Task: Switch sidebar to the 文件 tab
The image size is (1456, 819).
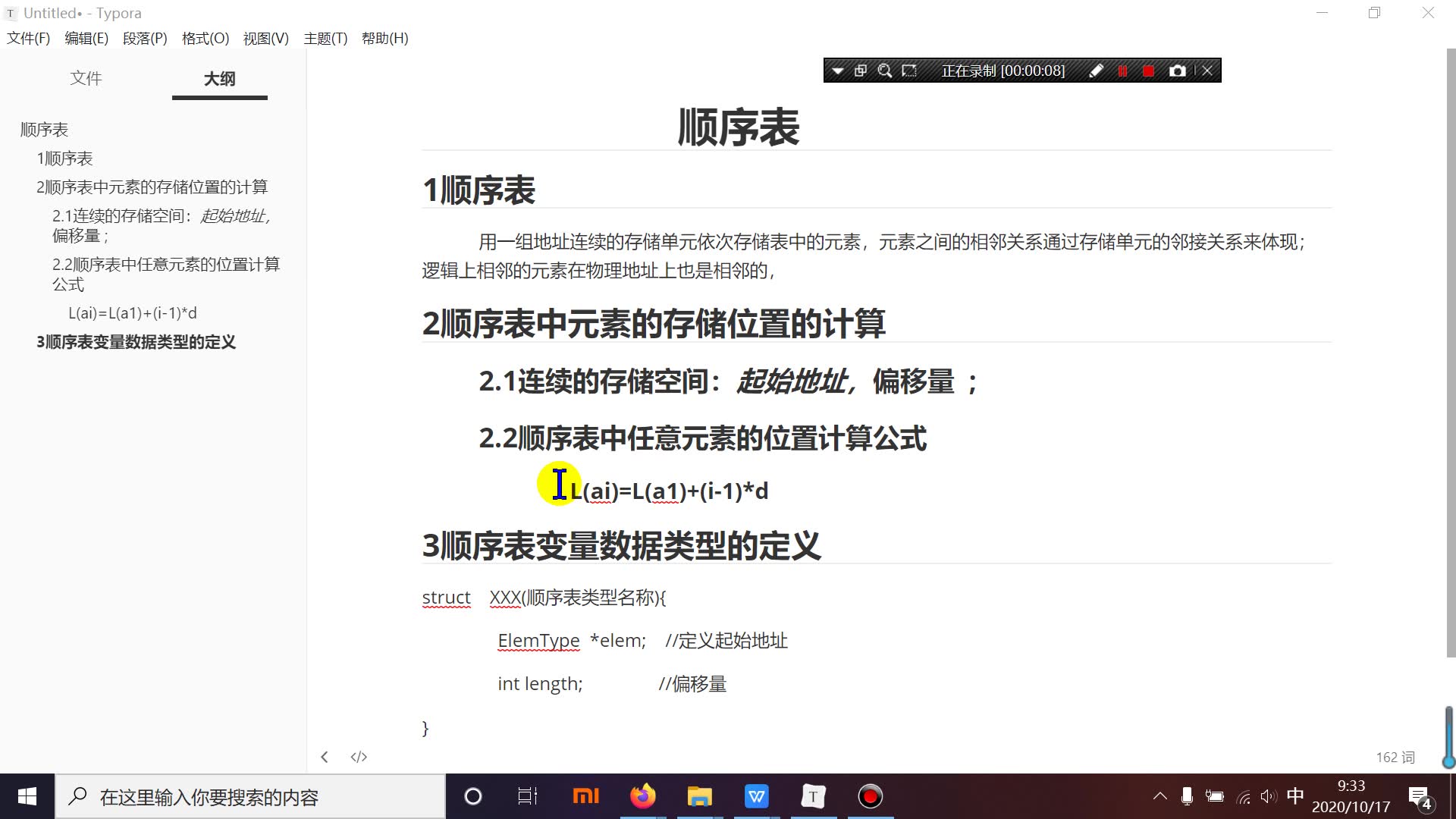Action: pos(86,78)
